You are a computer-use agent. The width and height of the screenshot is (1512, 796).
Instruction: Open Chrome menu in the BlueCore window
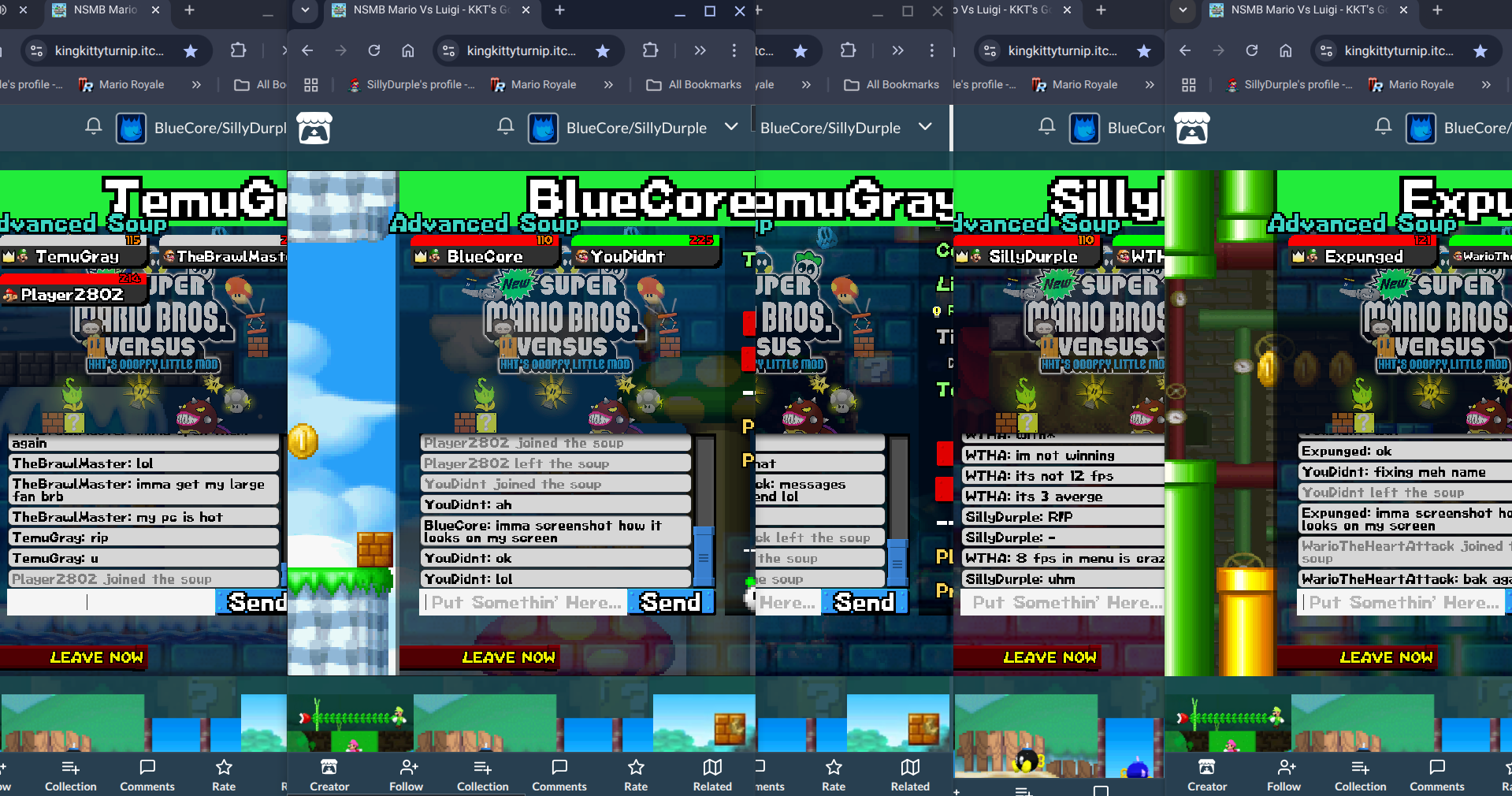coord(734,50)
